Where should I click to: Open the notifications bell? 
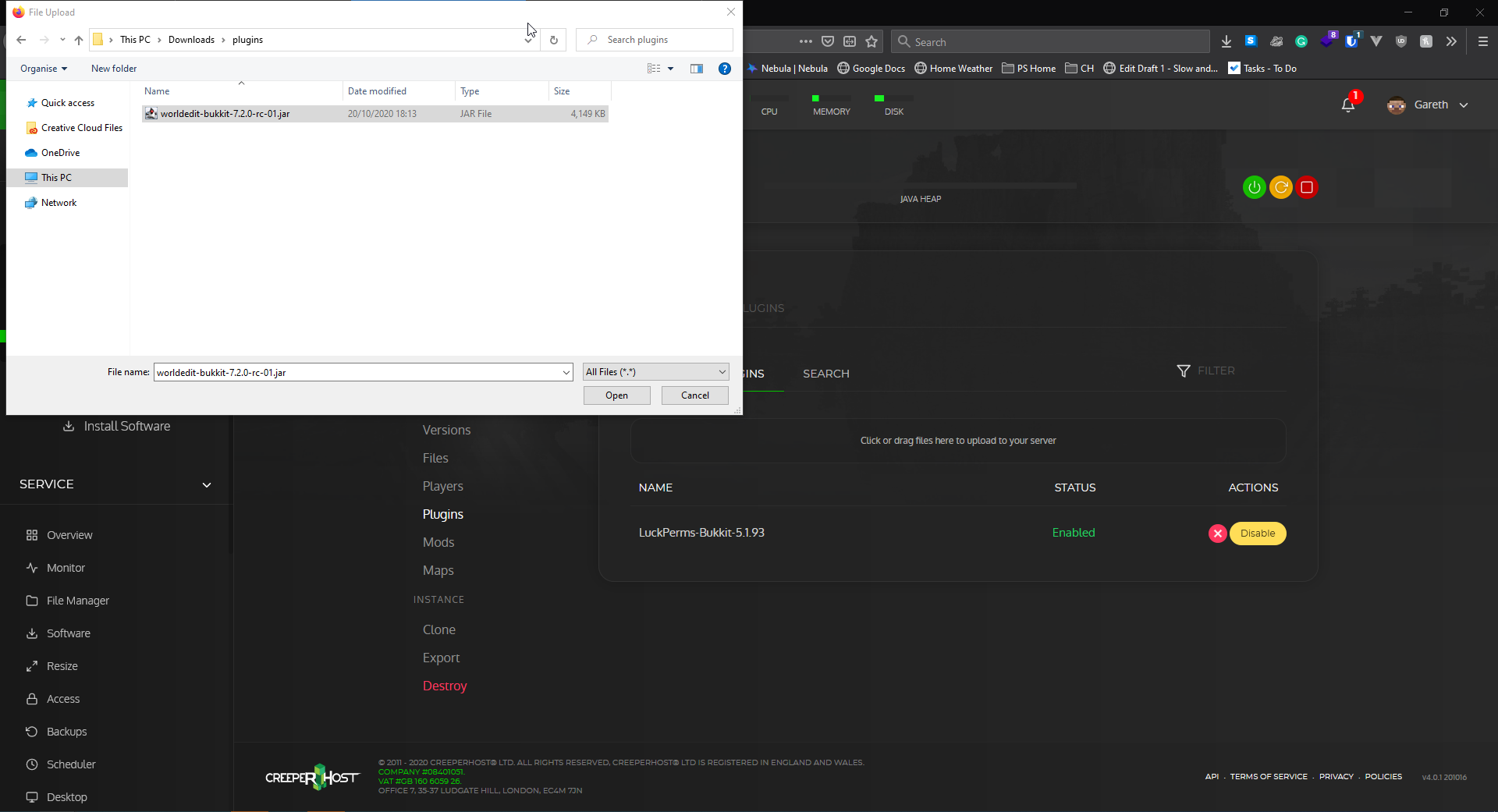tap(1348, 105)
